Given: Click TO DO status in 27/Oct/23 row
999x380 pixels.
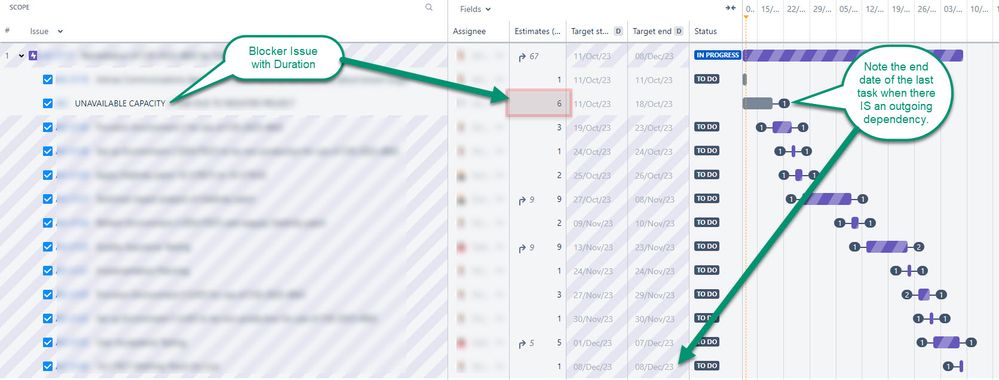Looking at the screenshot, I should 707,199.
